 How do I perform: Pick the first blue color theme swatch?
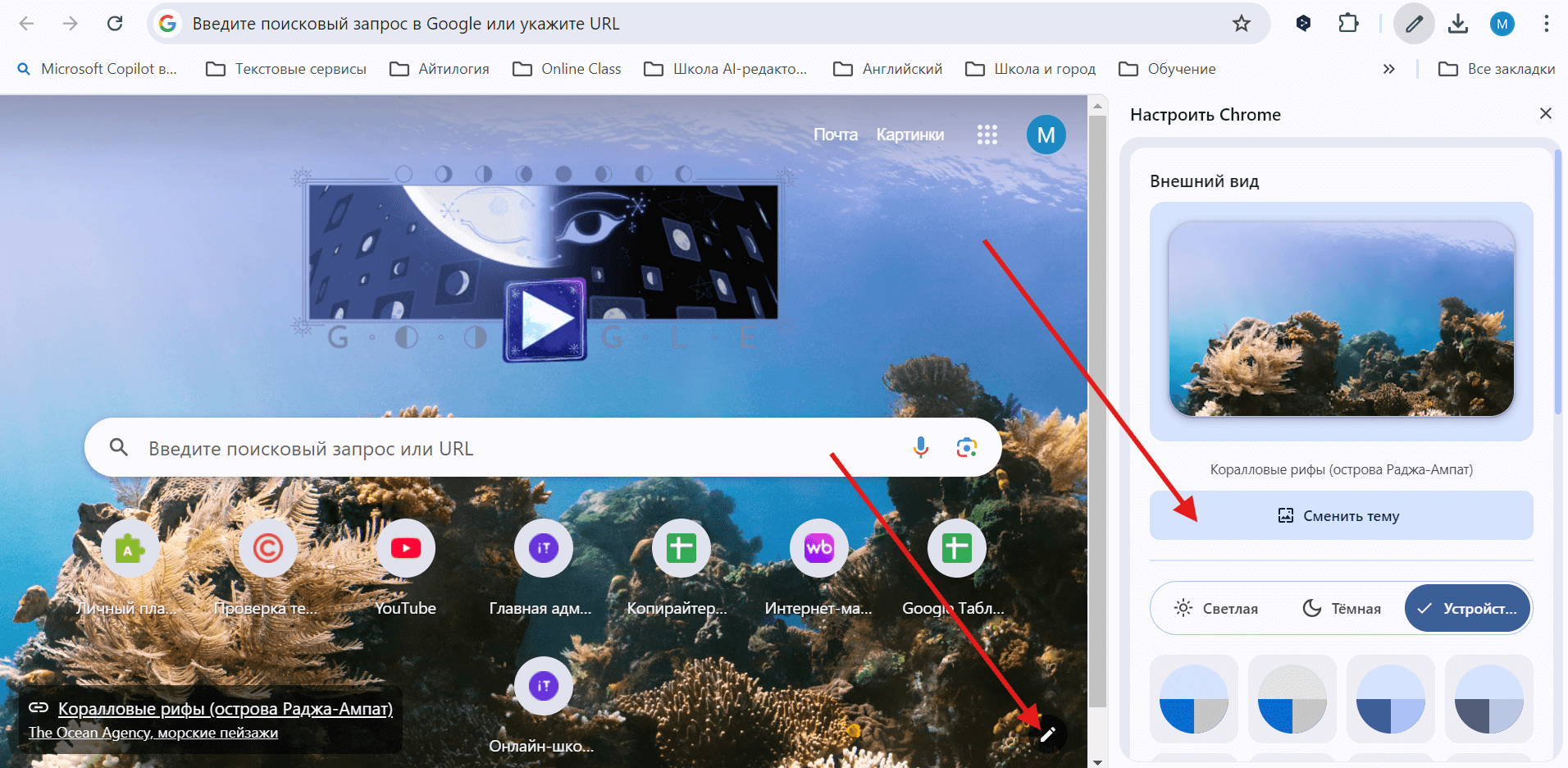1193,698
